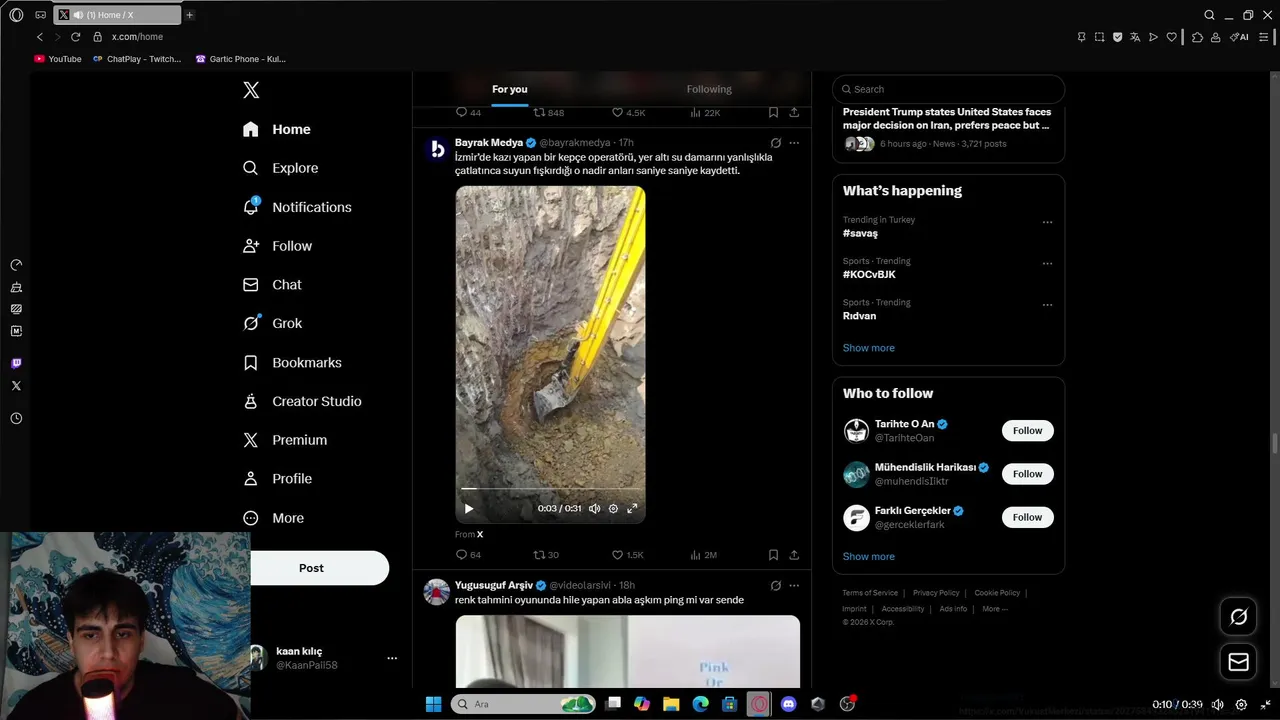Like the Bayrak Medya post with 1.5K likes
Screen dimensions: 1280x720
628,555
